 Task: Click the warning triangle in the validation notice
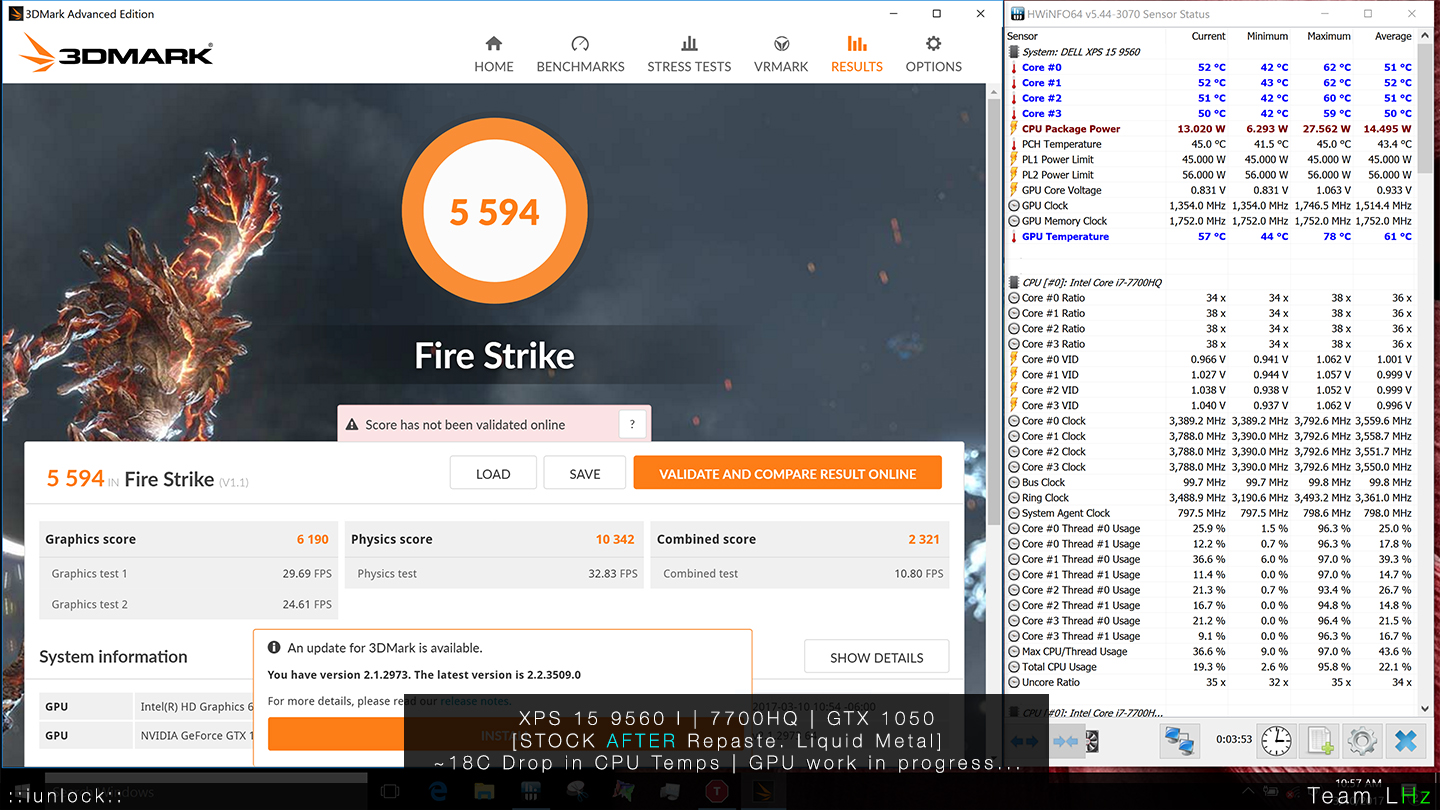(x=352, y=425)
